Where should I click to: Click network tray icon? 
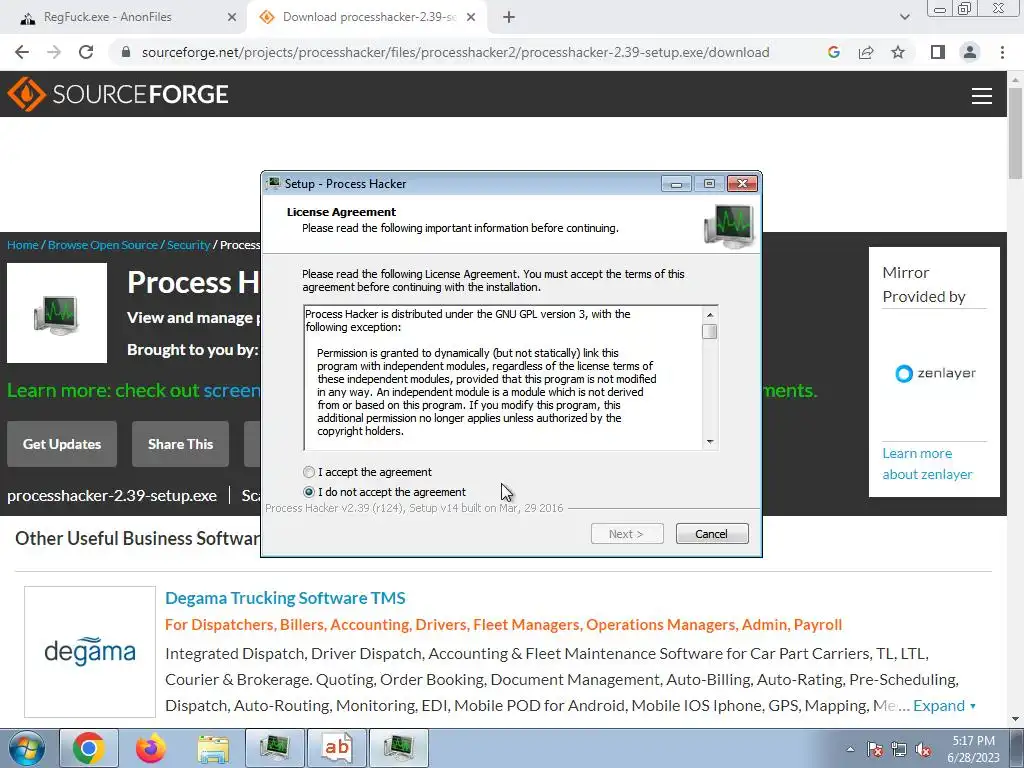tap(899, 749)
